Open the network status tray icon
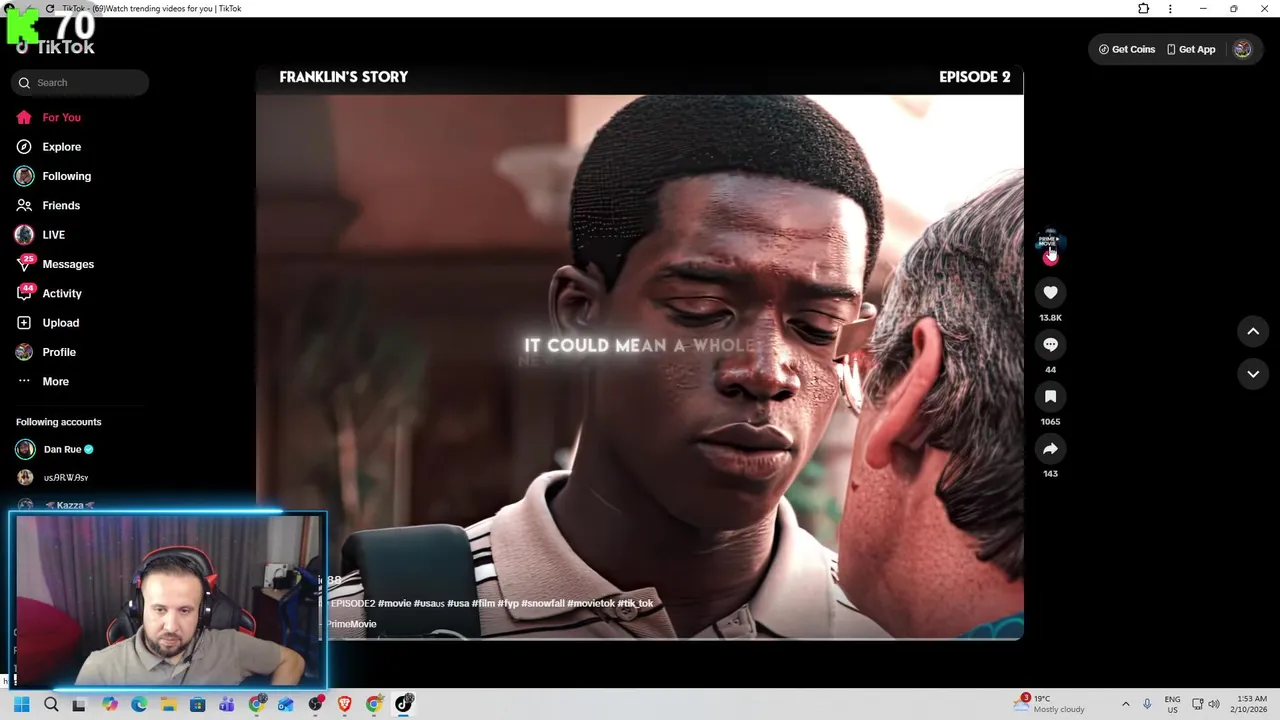This screenshot has height=720, width=1280. point(1197,704)
